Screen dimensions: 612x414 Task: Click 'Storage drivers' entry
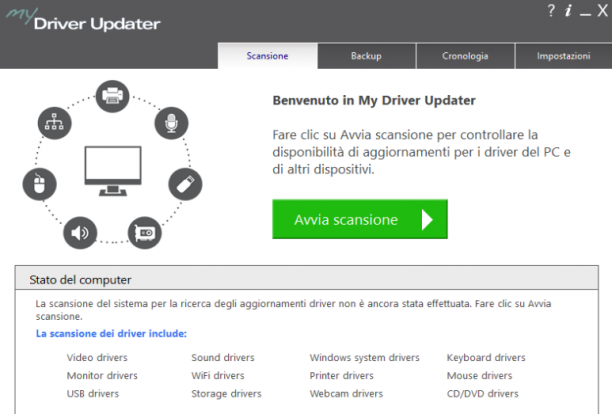pyautogui.click(x=226, y=393)
